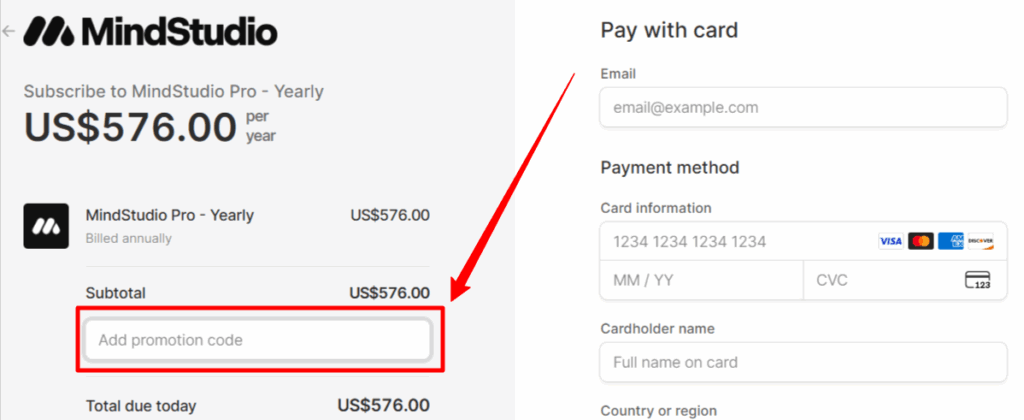Click the CVC security code field
The width and height of the screenshot is (1024, 420).
click(880, 280)
